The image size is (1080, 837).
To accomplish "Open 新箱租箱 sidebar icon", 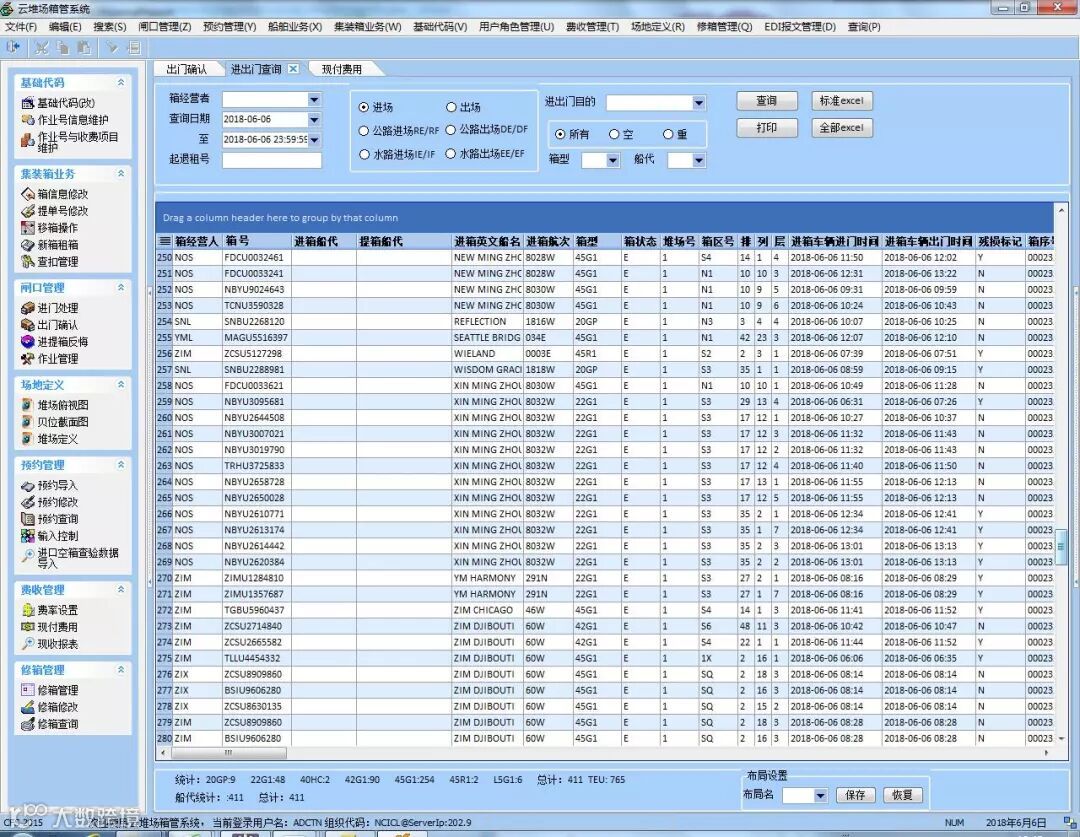I will click(28, 245).
